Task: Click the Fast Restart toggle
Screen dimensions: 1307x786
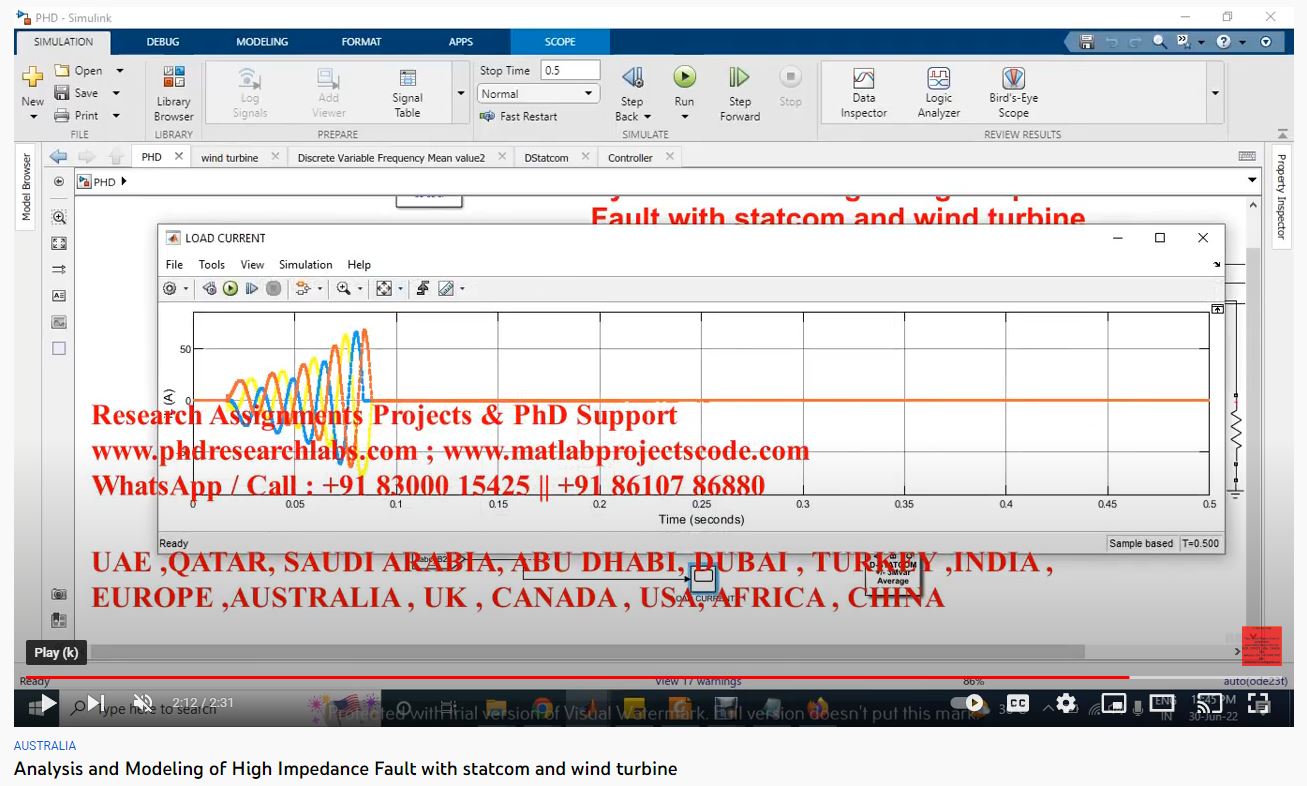Action: point(518,116)
